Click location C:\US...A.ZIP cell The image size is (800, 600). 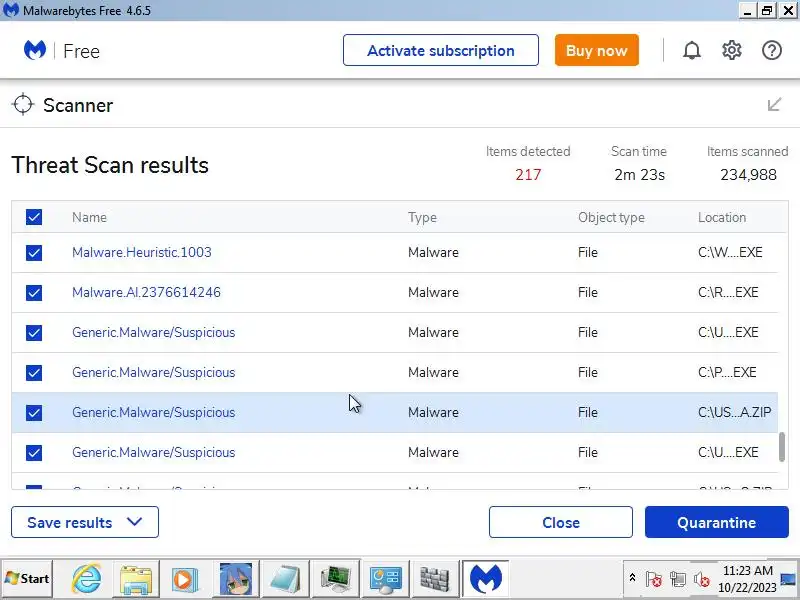(735, 412)
